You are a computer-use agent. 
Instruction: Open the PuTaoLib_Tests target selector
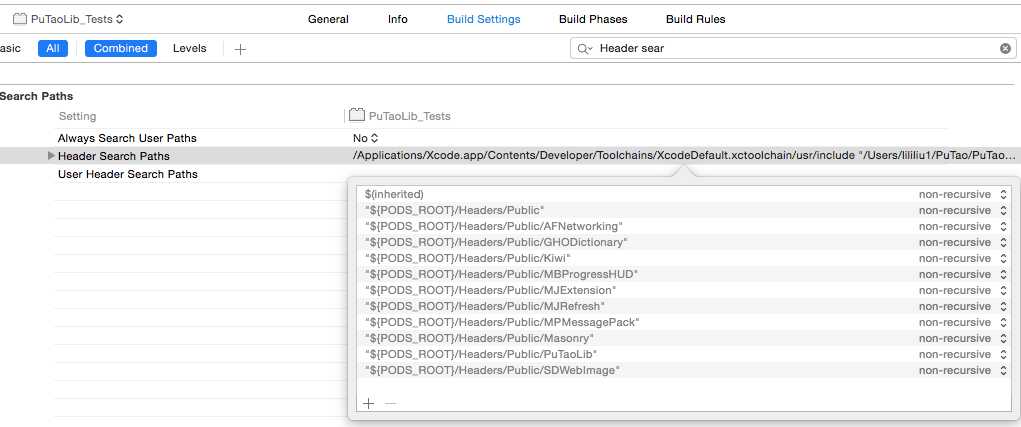(x=68, y=19)
